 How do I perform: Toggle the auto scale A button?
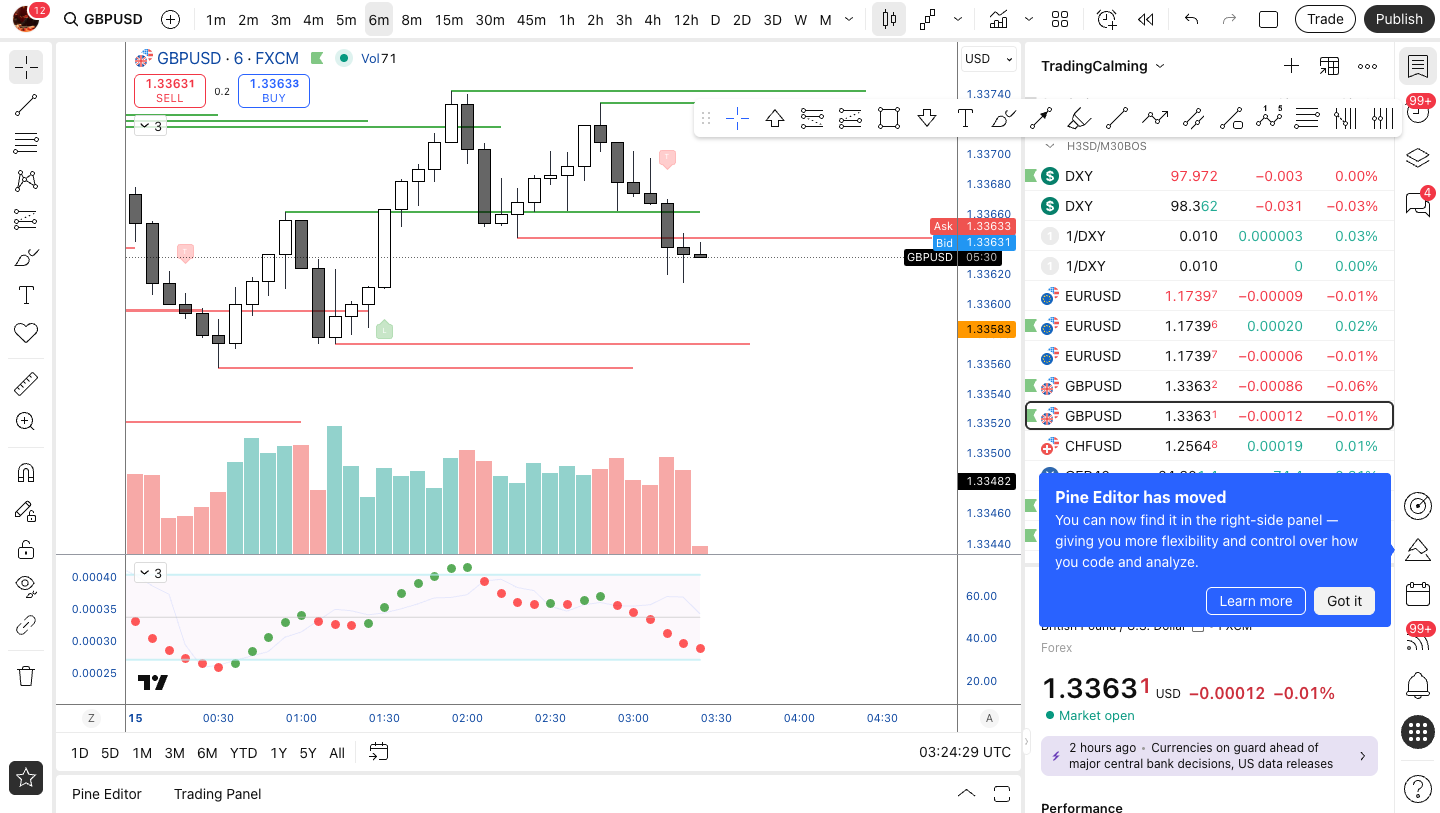click(990, 718)
